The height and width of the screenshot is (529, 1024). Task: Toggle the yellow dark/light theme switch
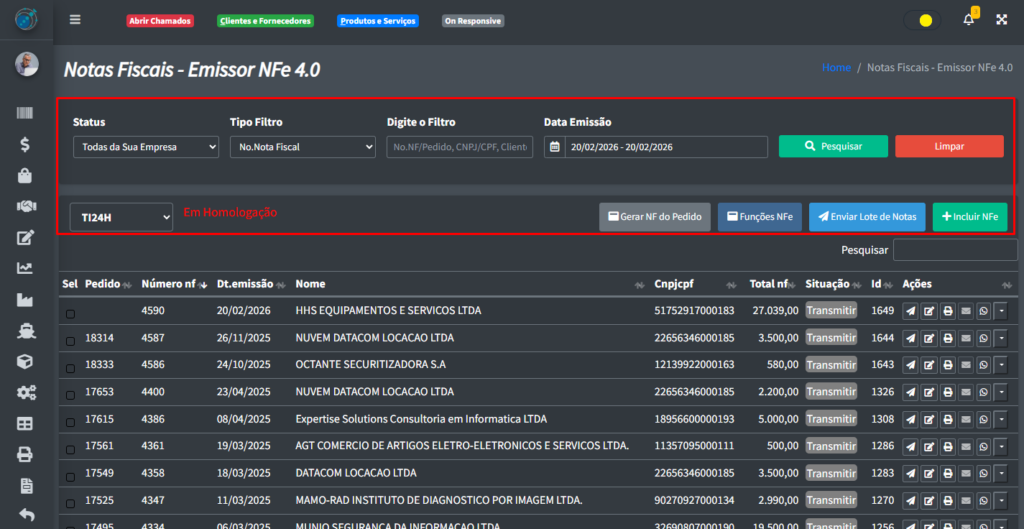click(922, 20)
